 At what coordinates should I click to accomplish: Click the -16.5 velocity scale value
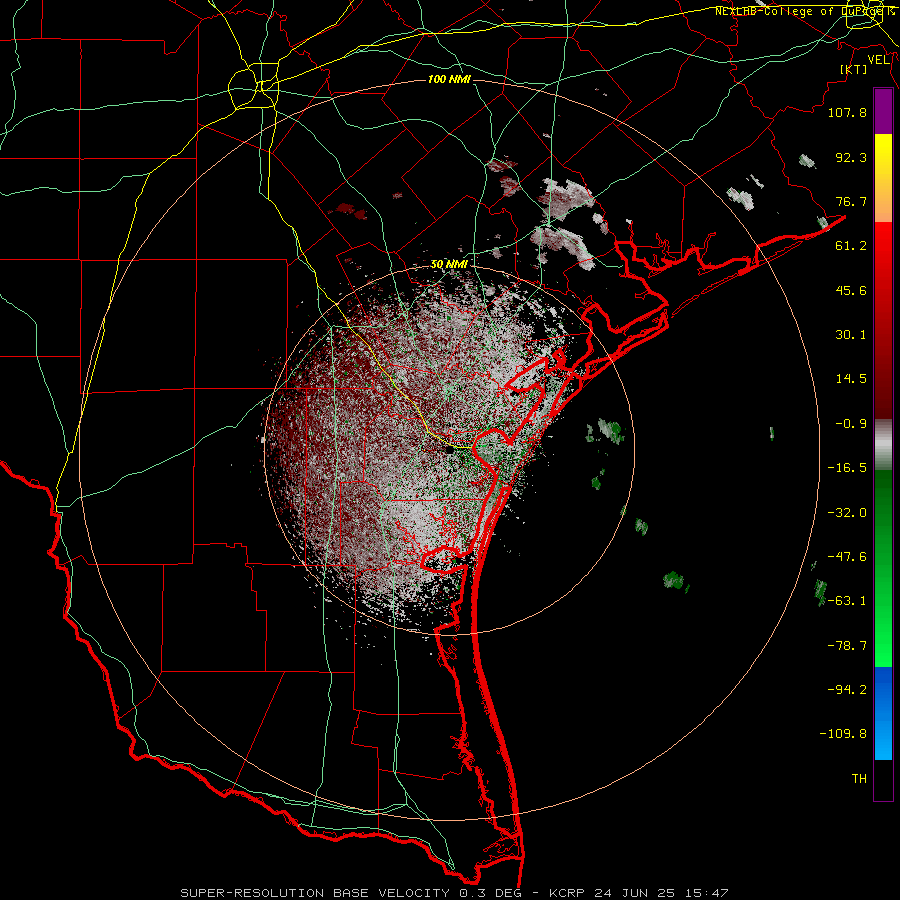pyautogui.click(x=847, y=468)
